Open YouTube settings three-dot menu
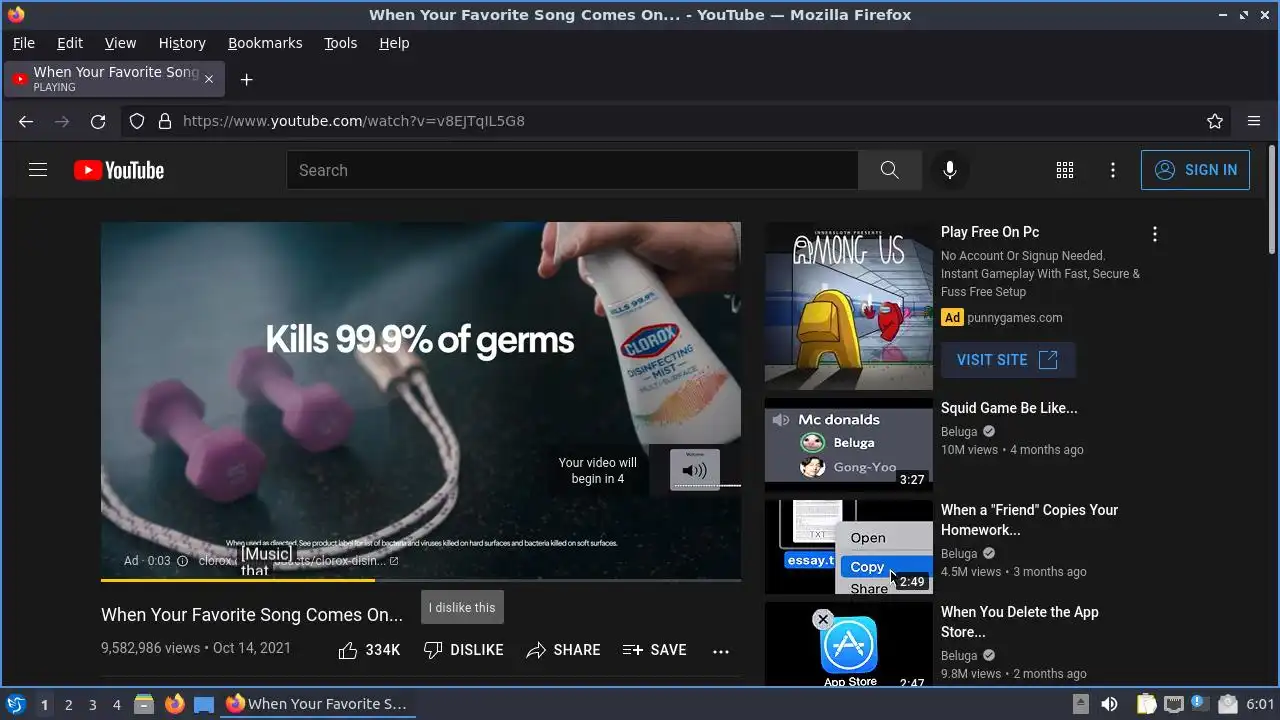1280x720 pixels. (1113, 170)
